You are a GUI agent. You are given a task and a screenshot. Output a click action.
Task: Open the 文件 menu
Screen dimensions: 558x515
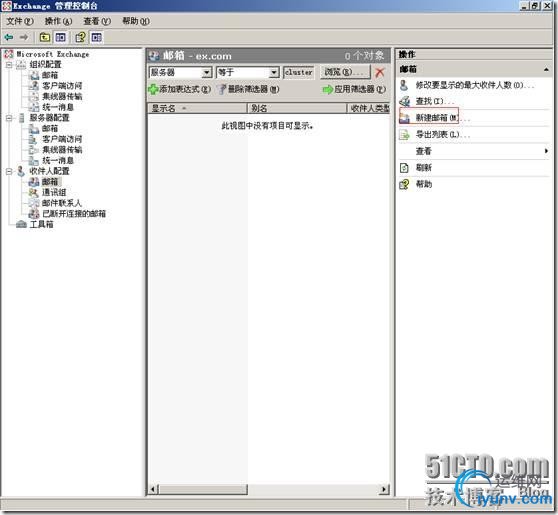[20, 21]
